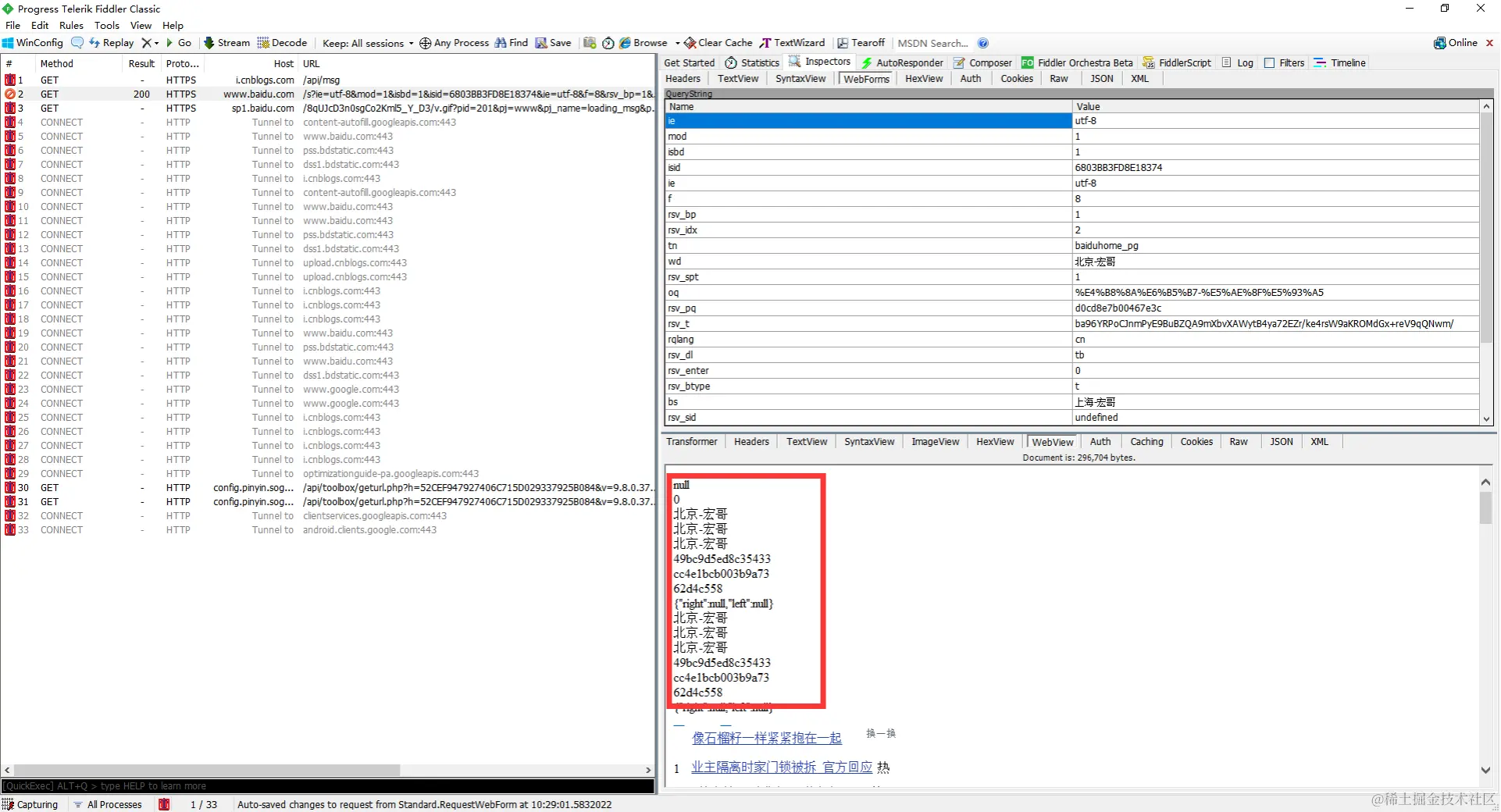
Task: Clear the browser cache
Action: point(718,43)
